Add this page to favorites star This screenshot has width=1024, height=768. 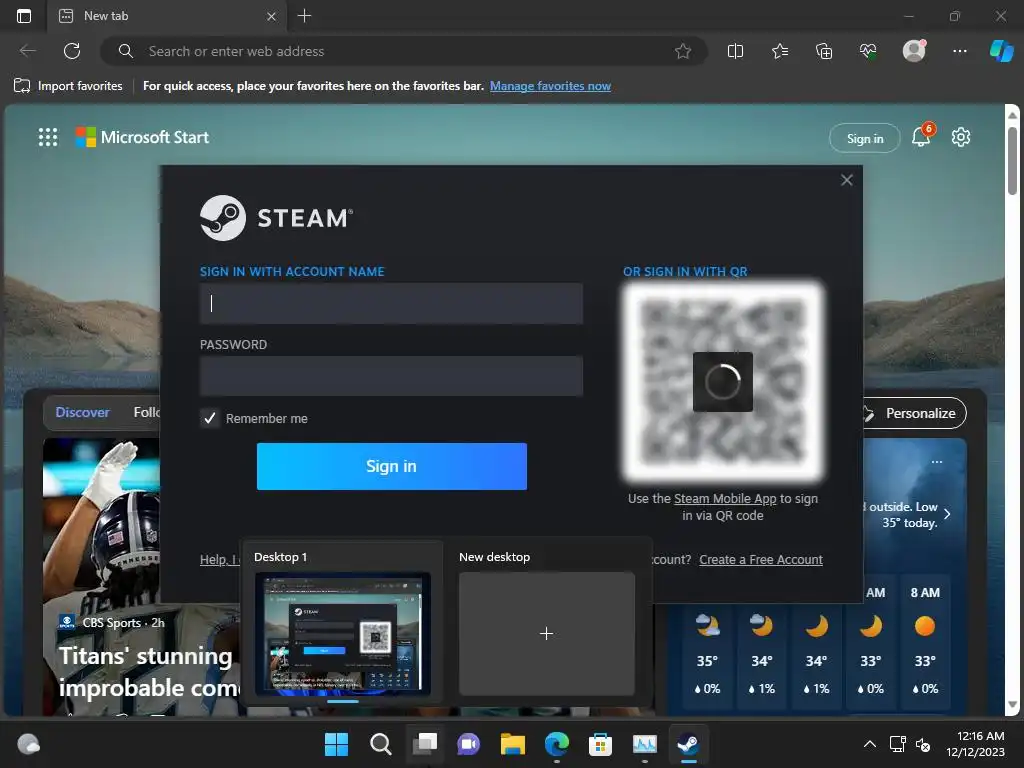[683, 51]
